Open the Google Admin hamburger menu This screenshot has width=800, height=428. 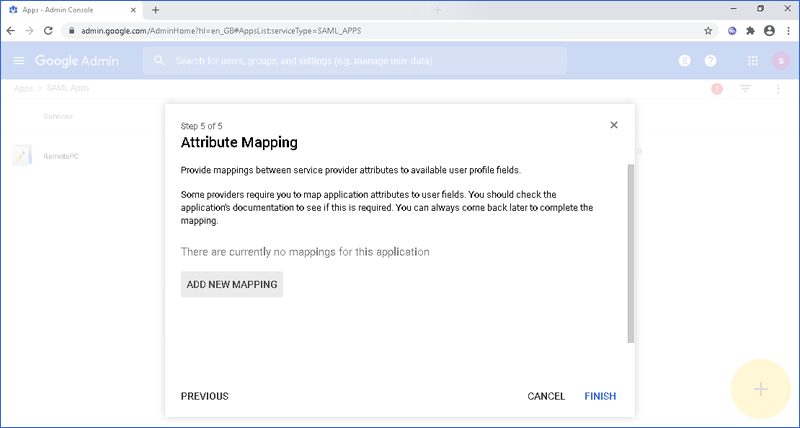coord(18,61)
